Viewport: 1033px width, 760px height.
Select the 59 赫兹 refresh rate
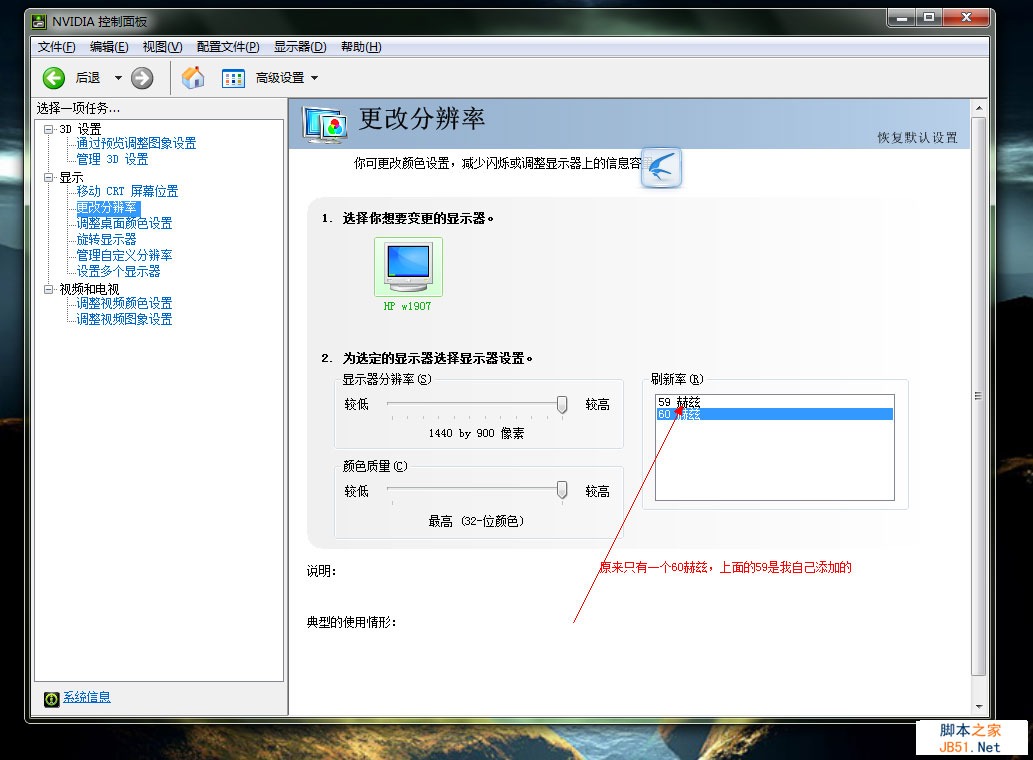(x=775, y=402)
